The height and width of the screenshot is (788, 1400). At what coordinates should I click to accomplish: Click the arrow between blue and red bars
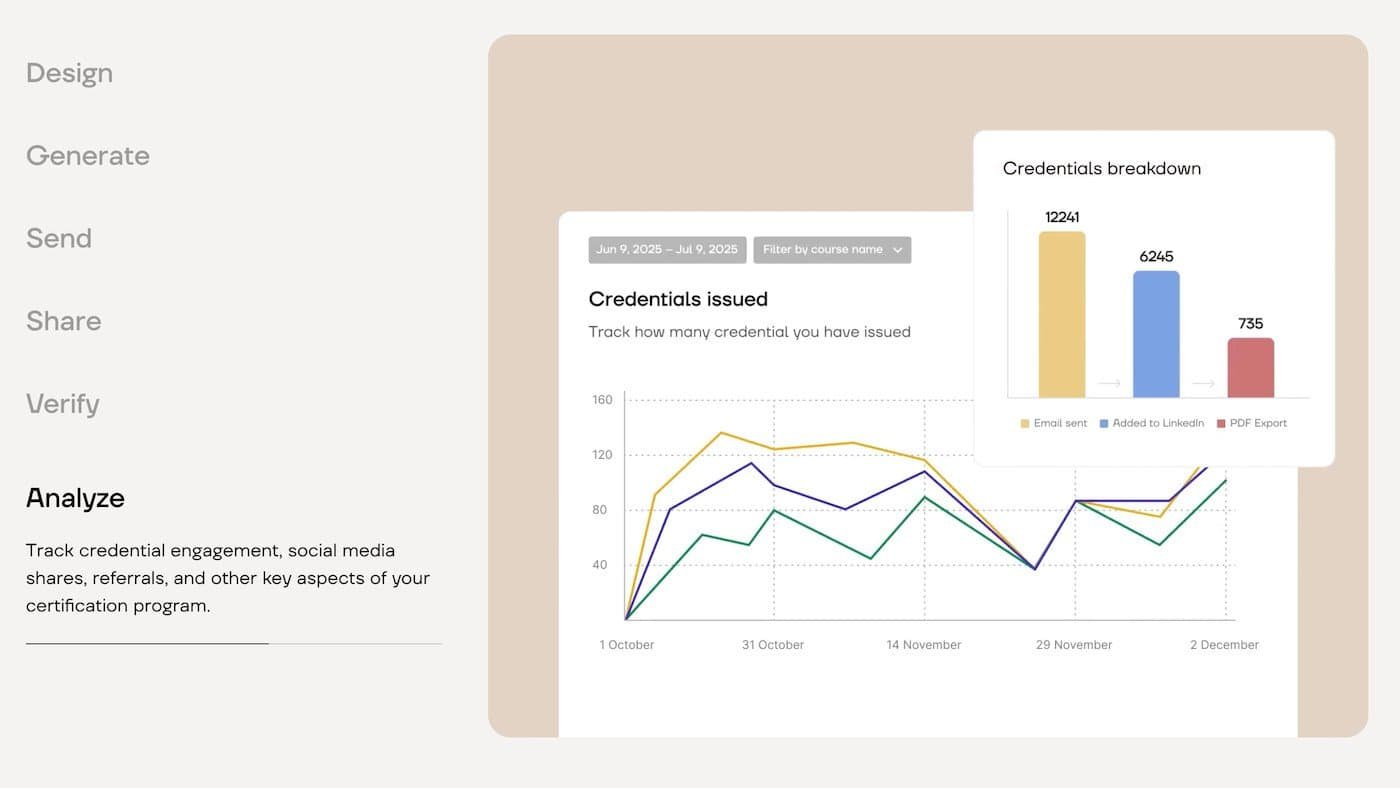tap(1203, 382)
